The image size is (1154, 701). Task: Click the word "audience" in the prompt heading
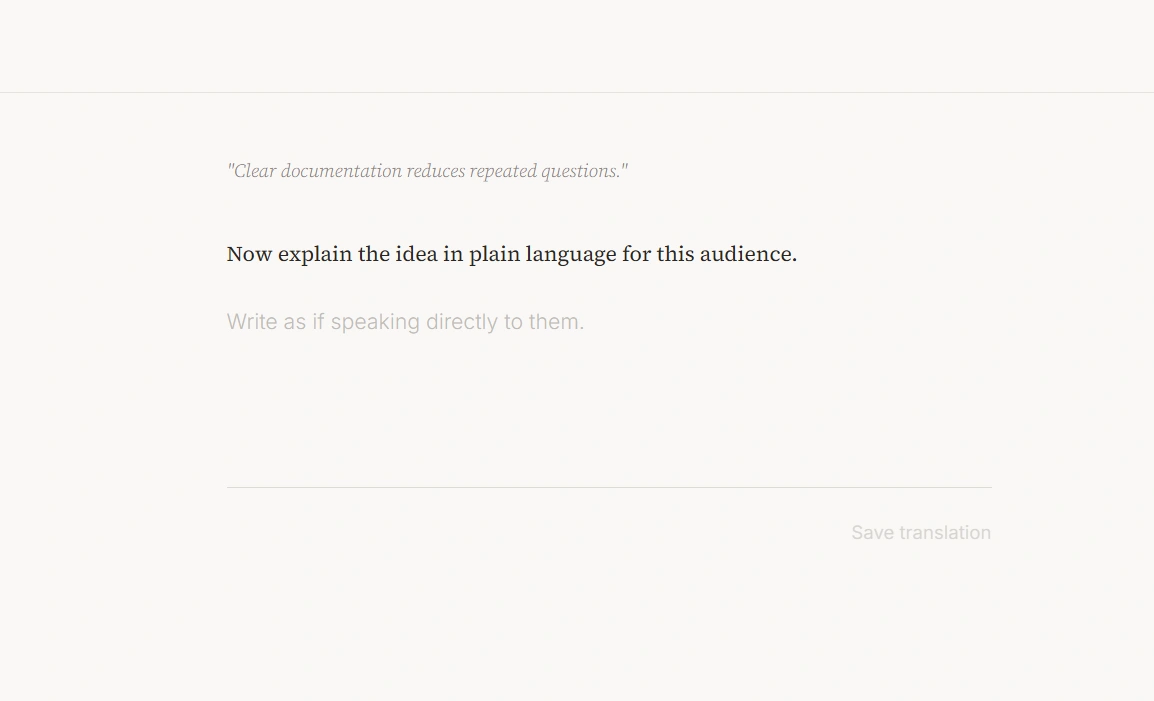pyautogui.click(x=746, y=254)
